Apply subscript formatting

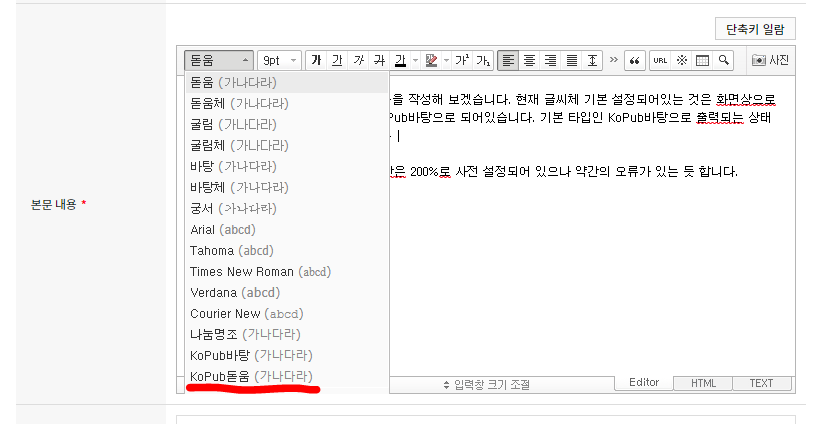point(483,60)
